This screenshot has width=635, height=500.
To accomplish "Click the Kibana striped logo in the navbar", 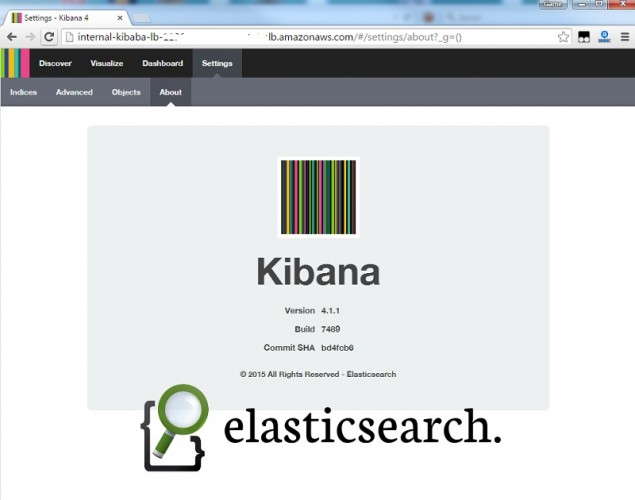I will [x=15, y=63].
